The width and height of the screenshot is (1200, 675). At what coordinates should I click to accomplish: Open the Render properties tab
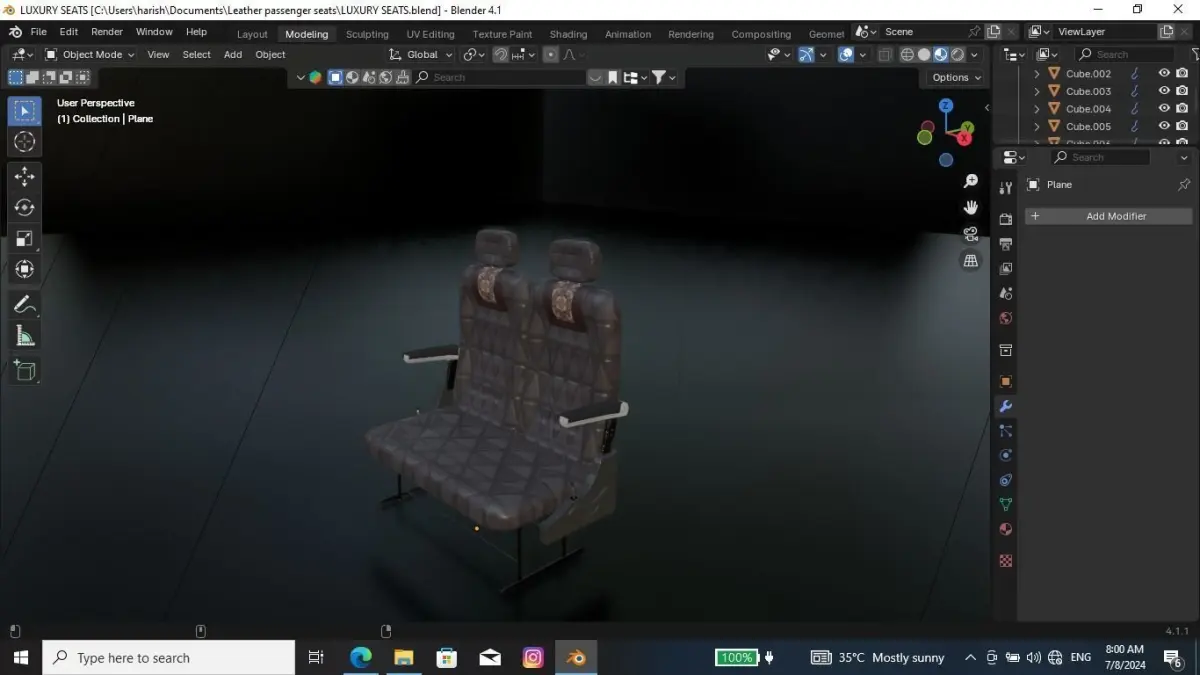click(x=1006, y=219)
